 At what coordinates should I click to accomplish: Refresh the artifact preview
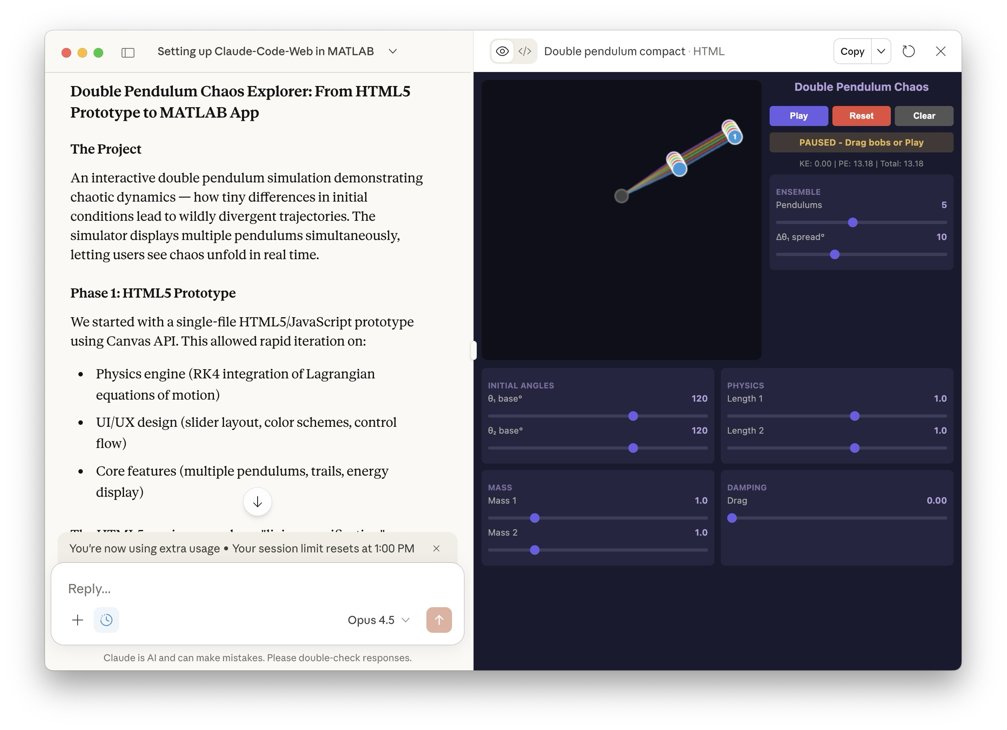point(908,51)
